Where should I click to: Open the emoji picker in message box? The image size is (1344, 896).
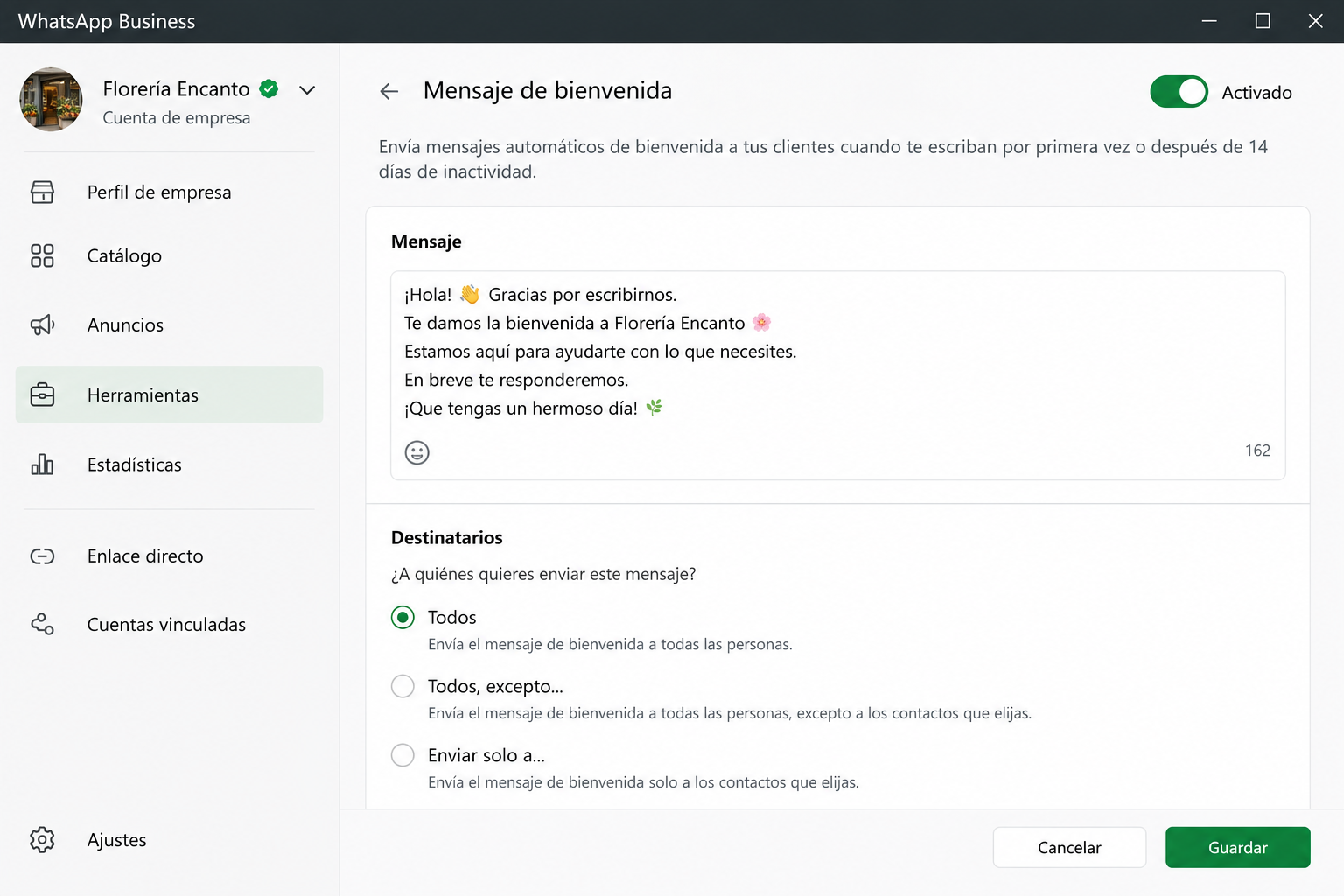(x=417, y=452)
